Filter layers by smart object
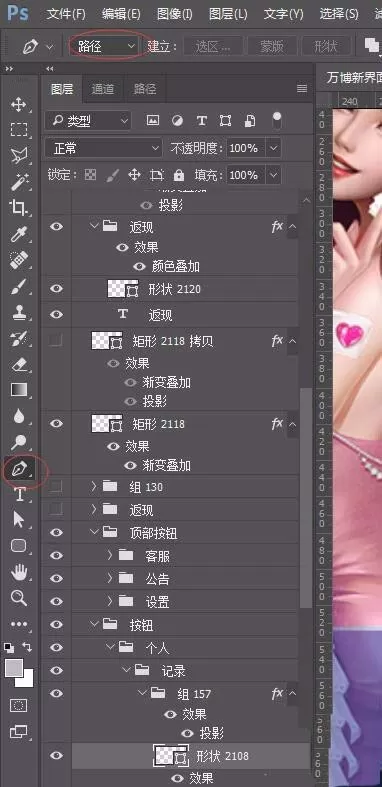 [249, 120]
